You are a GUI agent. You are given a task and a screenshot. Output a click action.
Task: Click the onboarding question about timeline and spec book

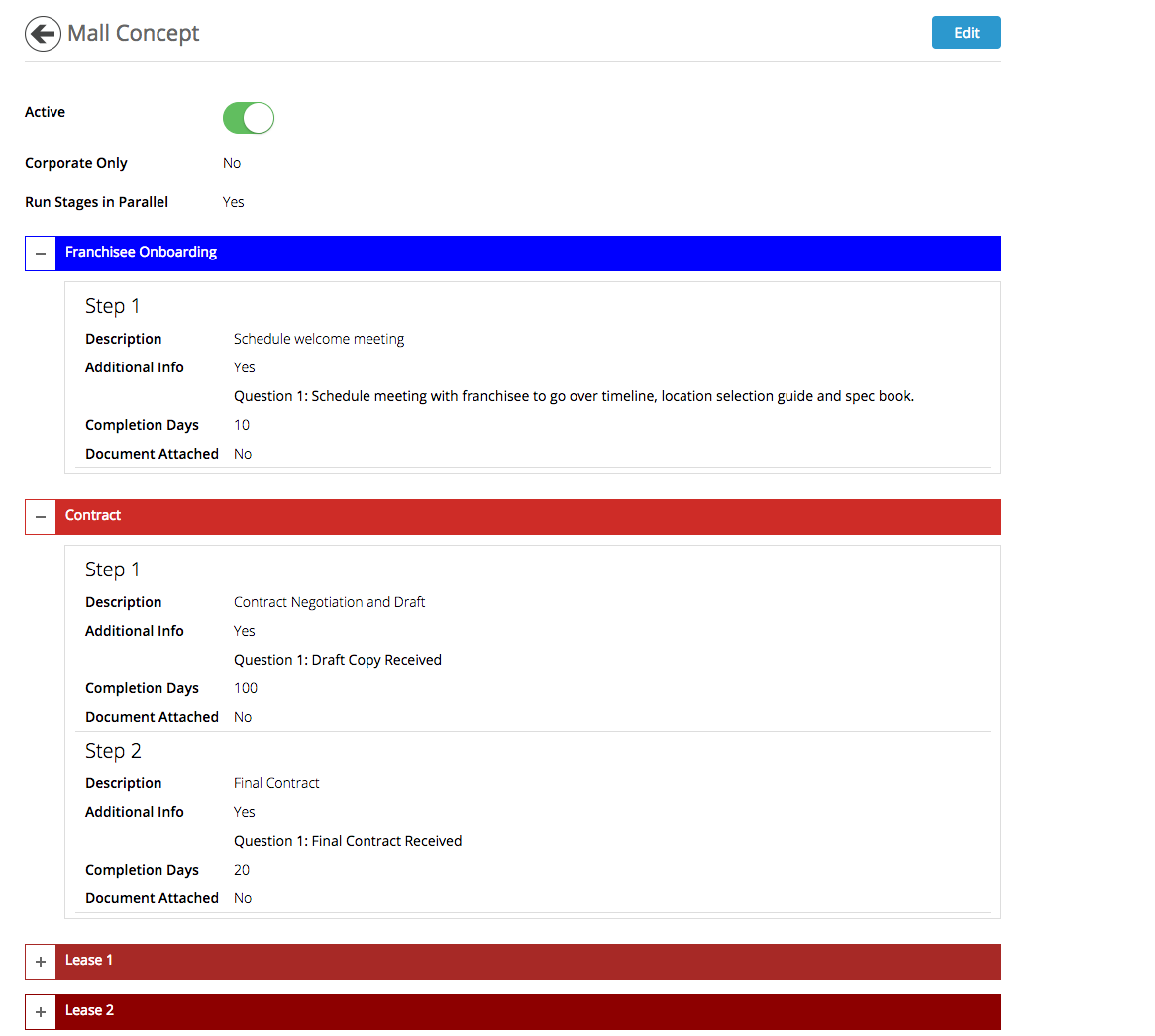[x=574, y=396]
